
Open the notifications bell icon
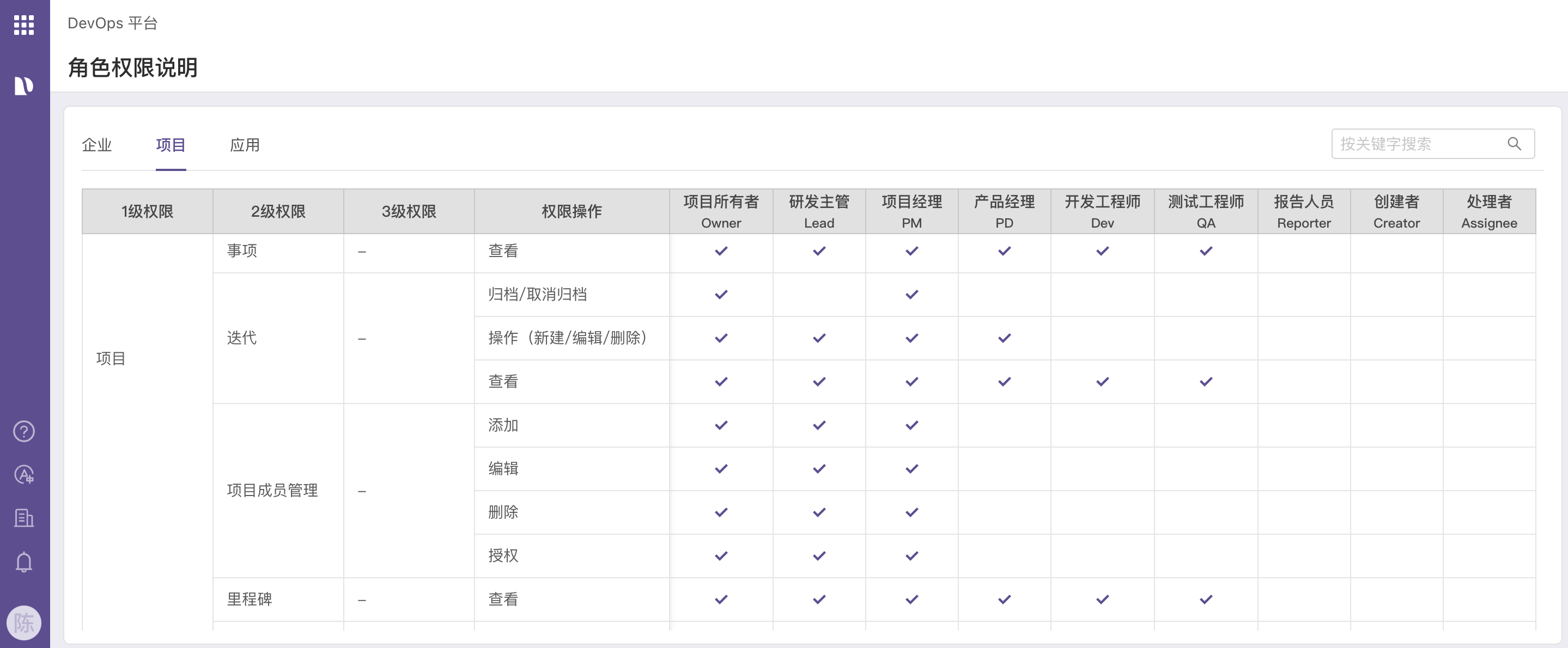click(x=24, y=561)
